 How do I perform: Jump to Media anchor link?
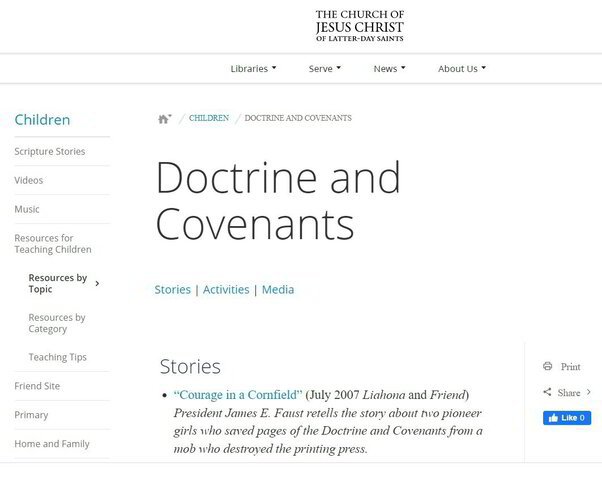click(278, 290)
